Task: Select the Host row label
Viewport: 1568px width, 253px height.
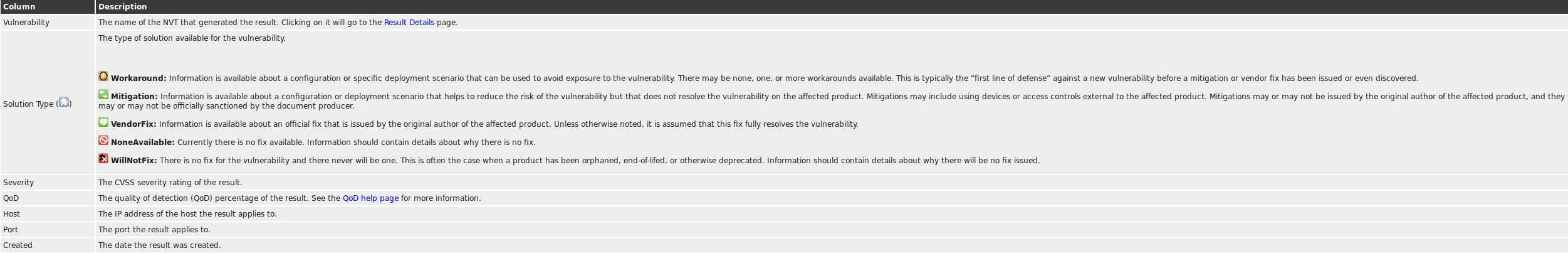Action: [11, 214]
